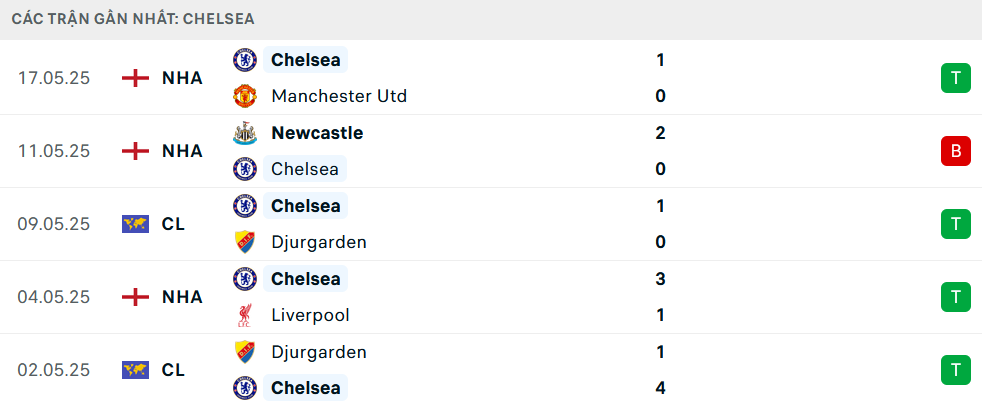The height and width of the screenshot is (403, 982).
Task: Click England flag icon for 04.05.25 match
Action: click(x=135, y=296)
